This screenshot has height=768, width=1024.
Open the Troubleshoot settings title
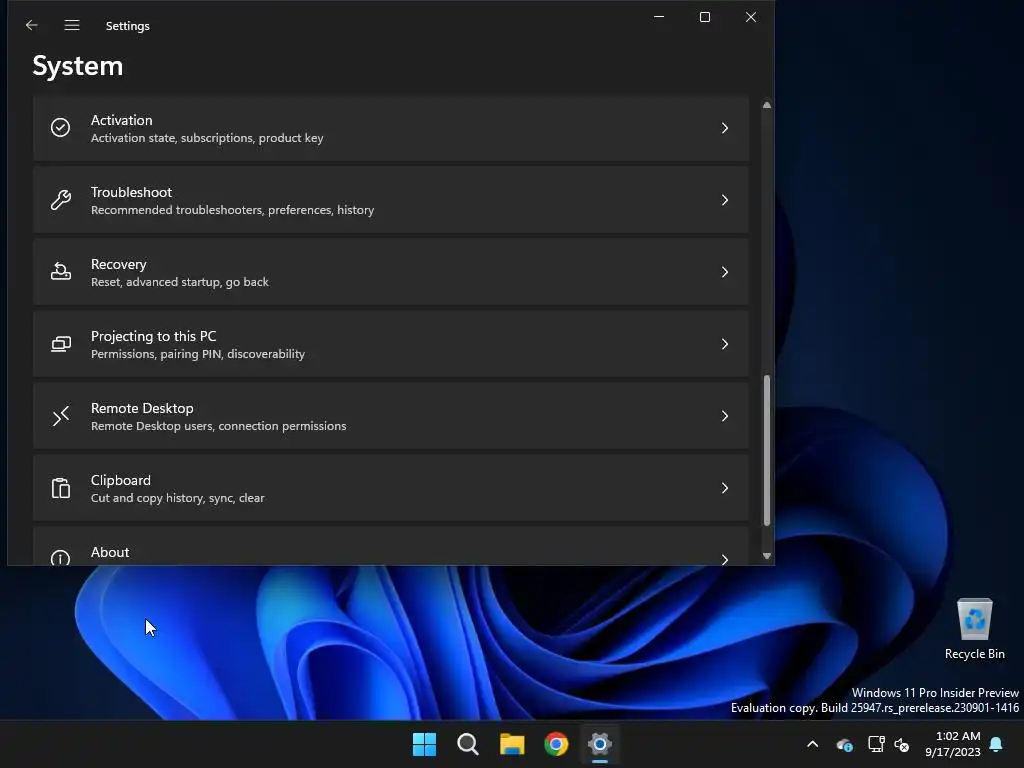131,192
